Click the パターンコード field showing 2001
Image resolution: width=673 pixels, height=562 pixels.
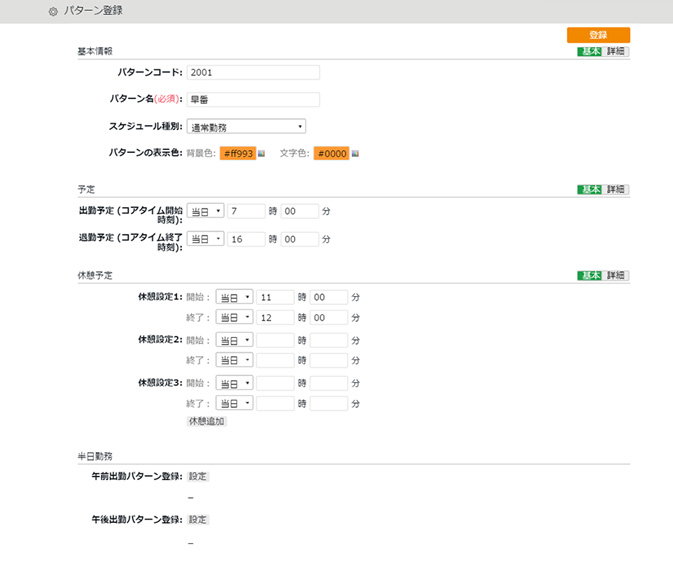253,72
